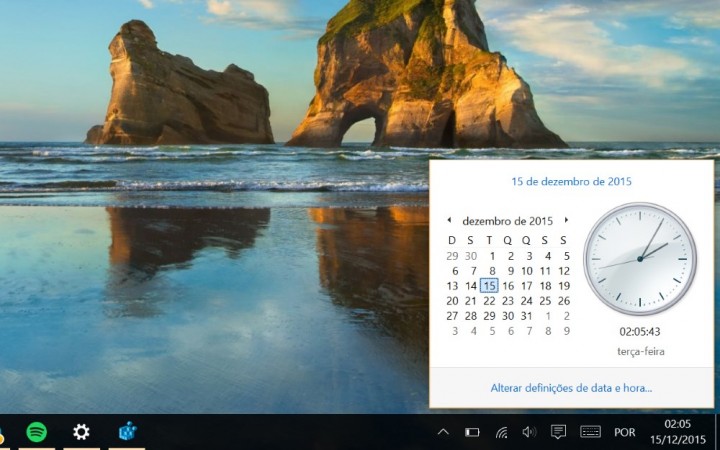Image resolution: width=720 pixels, height=450 pixels.
Task: Go to previous month in calendar
Action: point(449,220)
